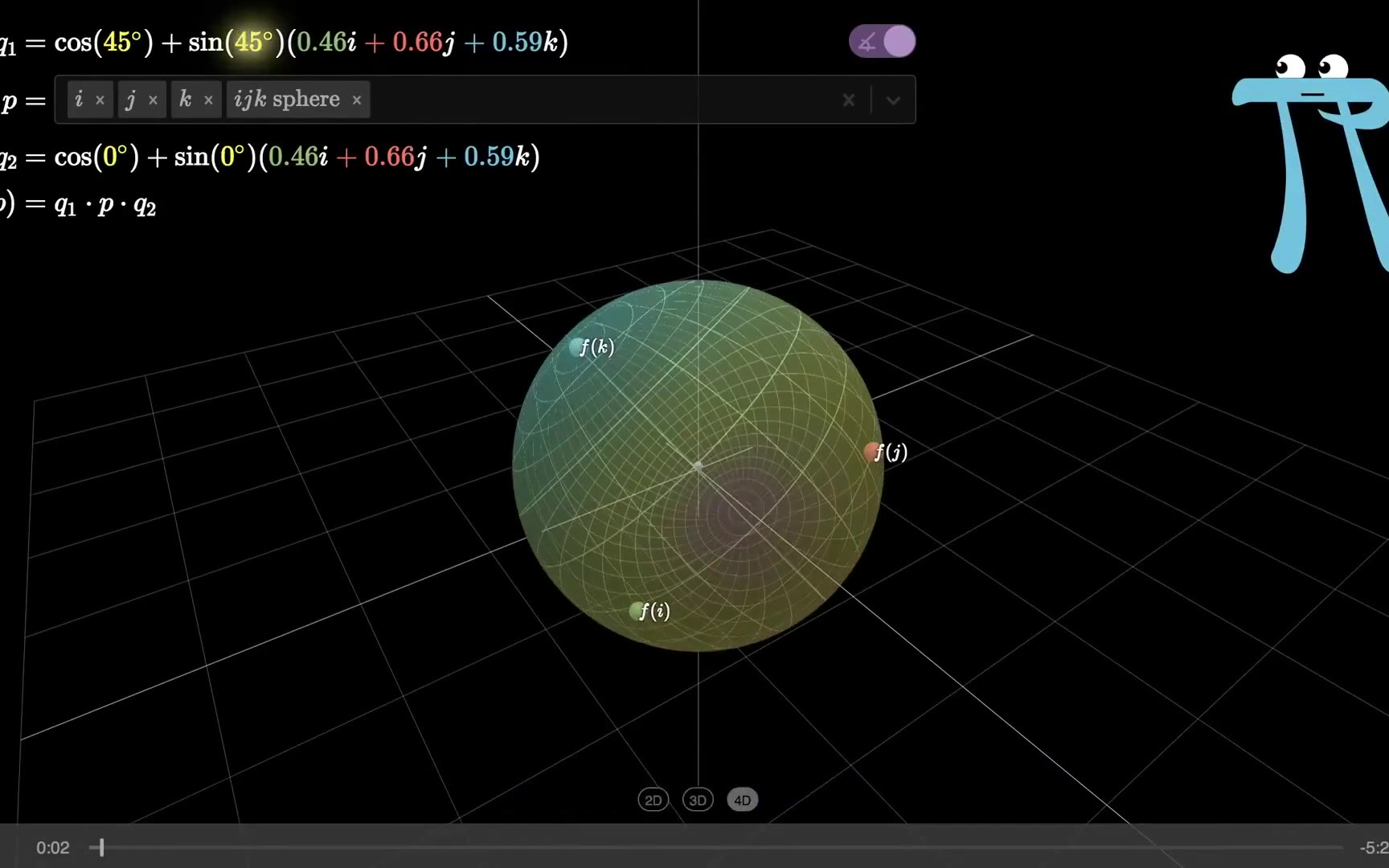This screenshot has width=1389, height=868.
Task: Click the f(k) point on sphere
Action: click(x=577, y=347)
